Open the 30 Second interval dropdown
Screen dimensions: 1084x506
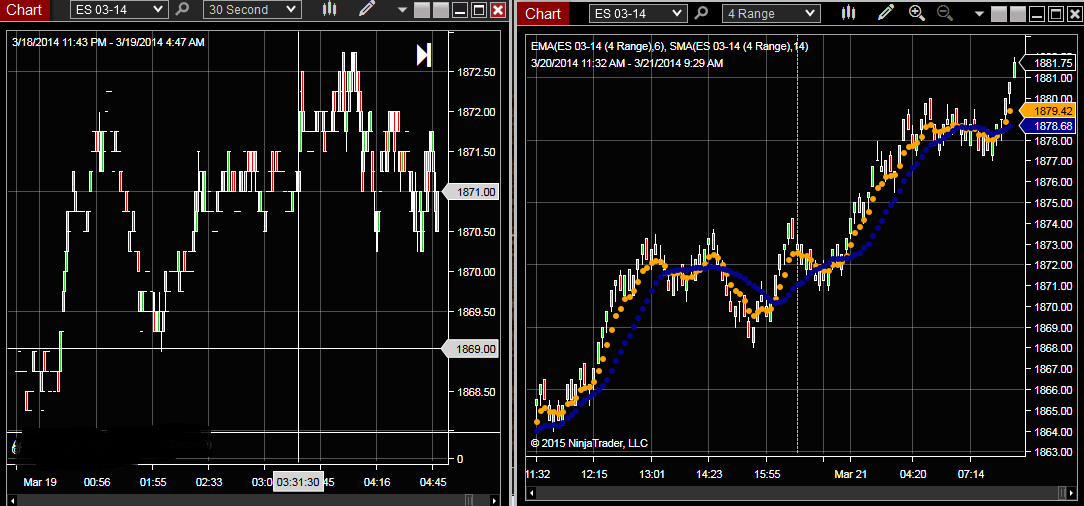coord(252,10)
